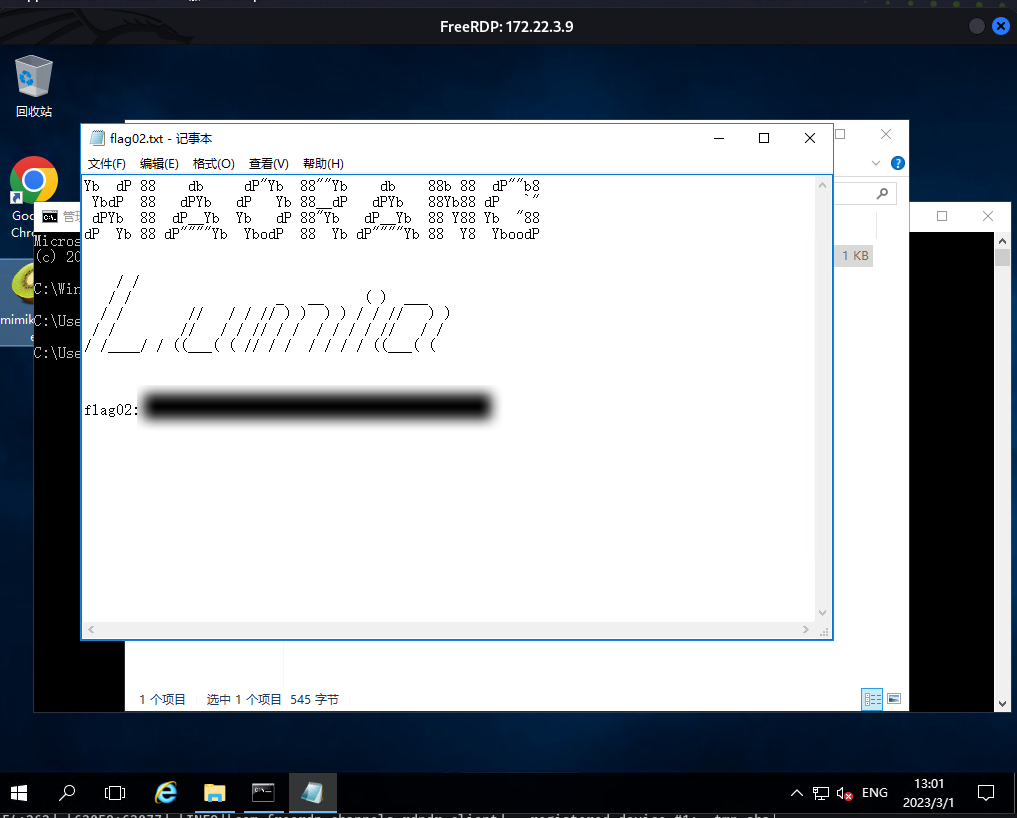
Task: Maximize the Command Prompt window
Action: [x=942, y=216]
